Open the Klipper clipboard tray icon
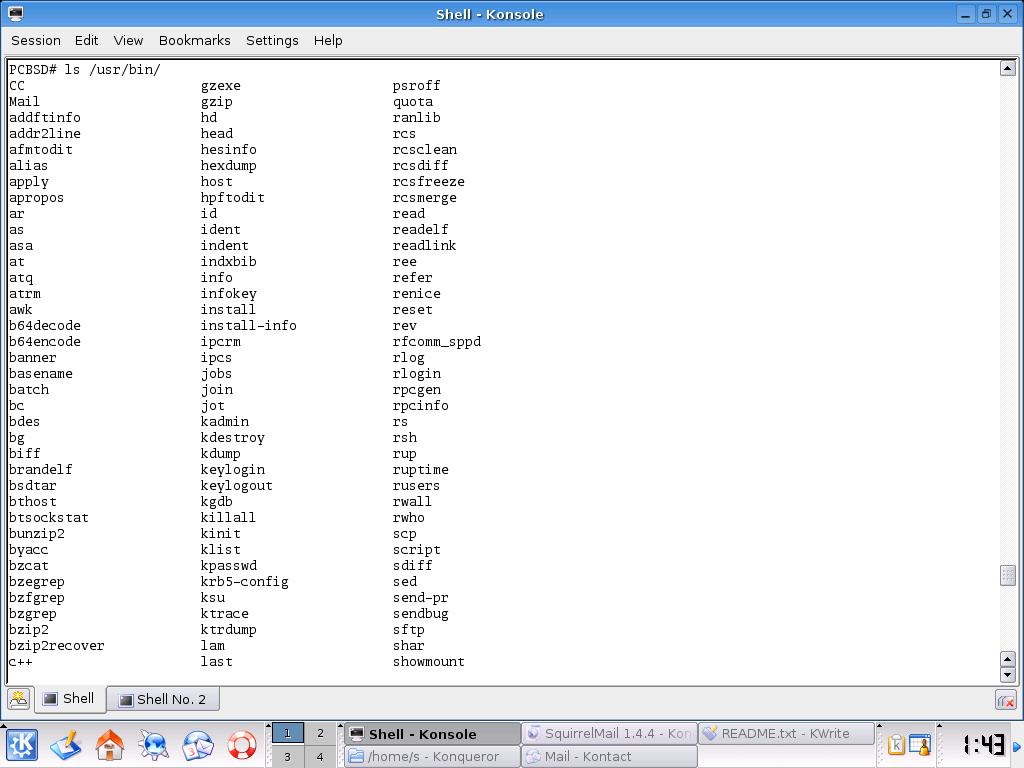This screenshot has height=768, width=1024. [896, 745]
